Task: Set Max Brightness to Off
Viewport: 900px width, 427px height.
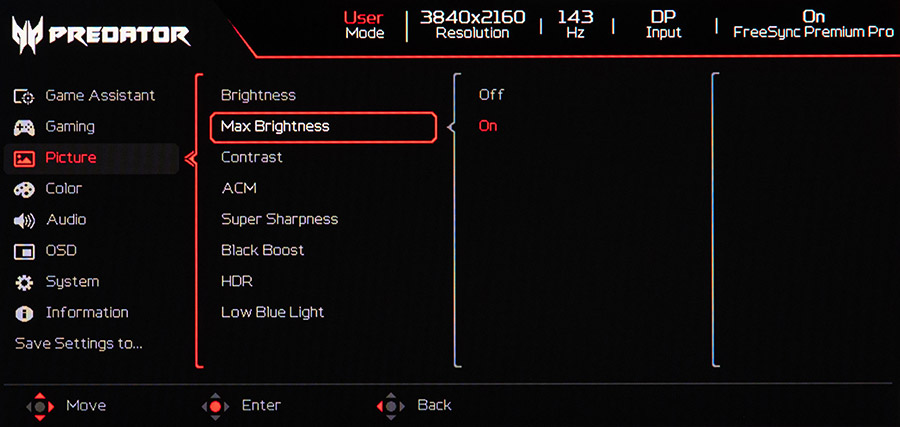Action: (x=491, y=95)
